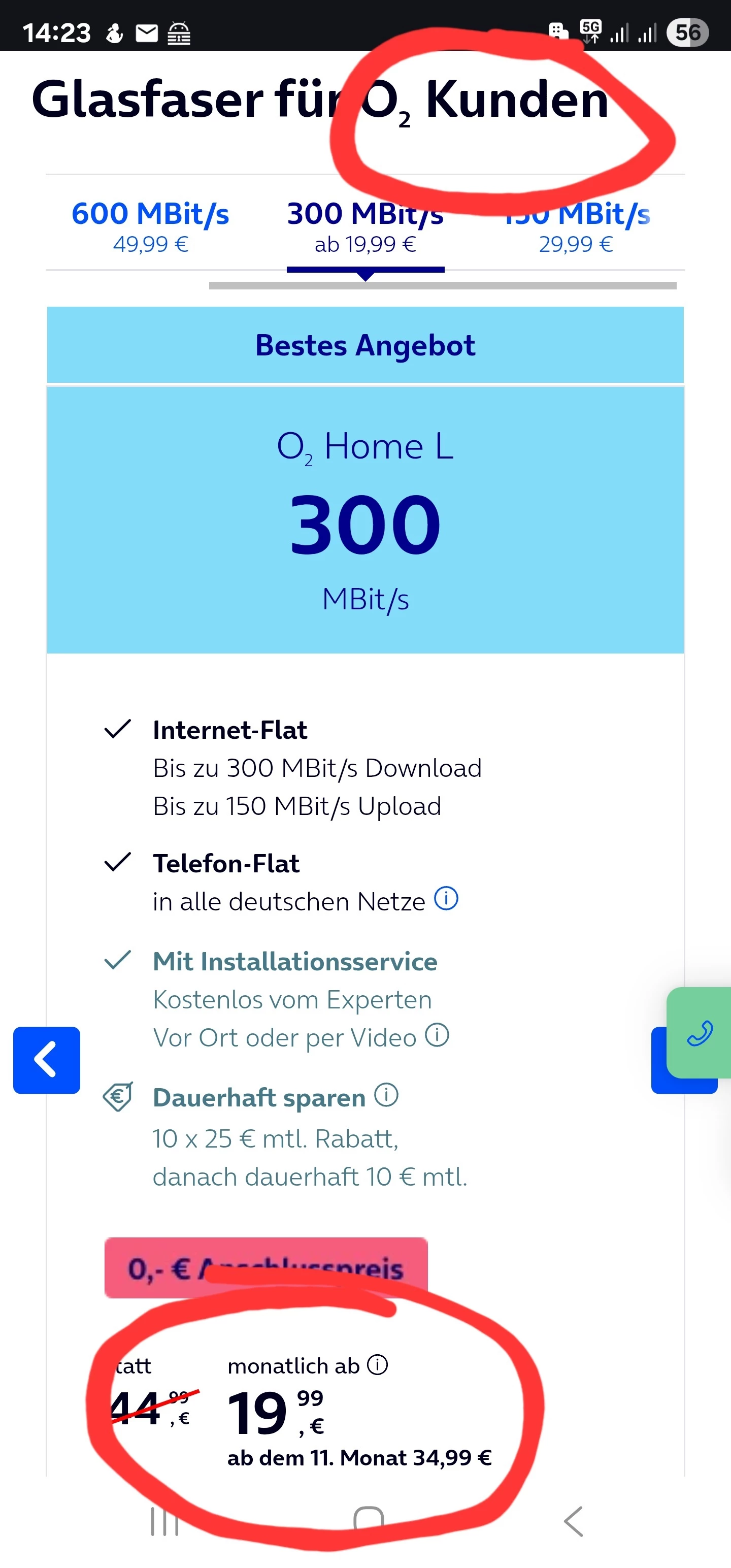Click the horizontal gray tab scrollbar
This screenshot has width=731, height=1568.
(443, 285)
